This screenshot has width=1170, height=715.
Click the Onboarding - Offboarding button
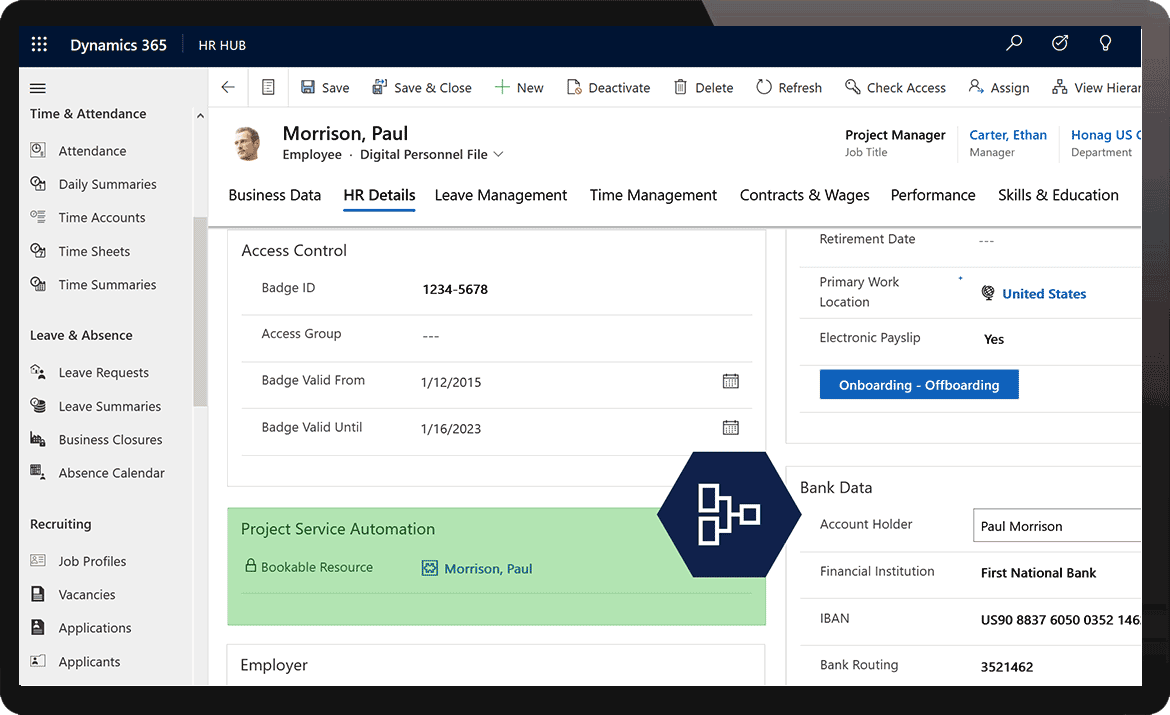[x=918, y=384]
